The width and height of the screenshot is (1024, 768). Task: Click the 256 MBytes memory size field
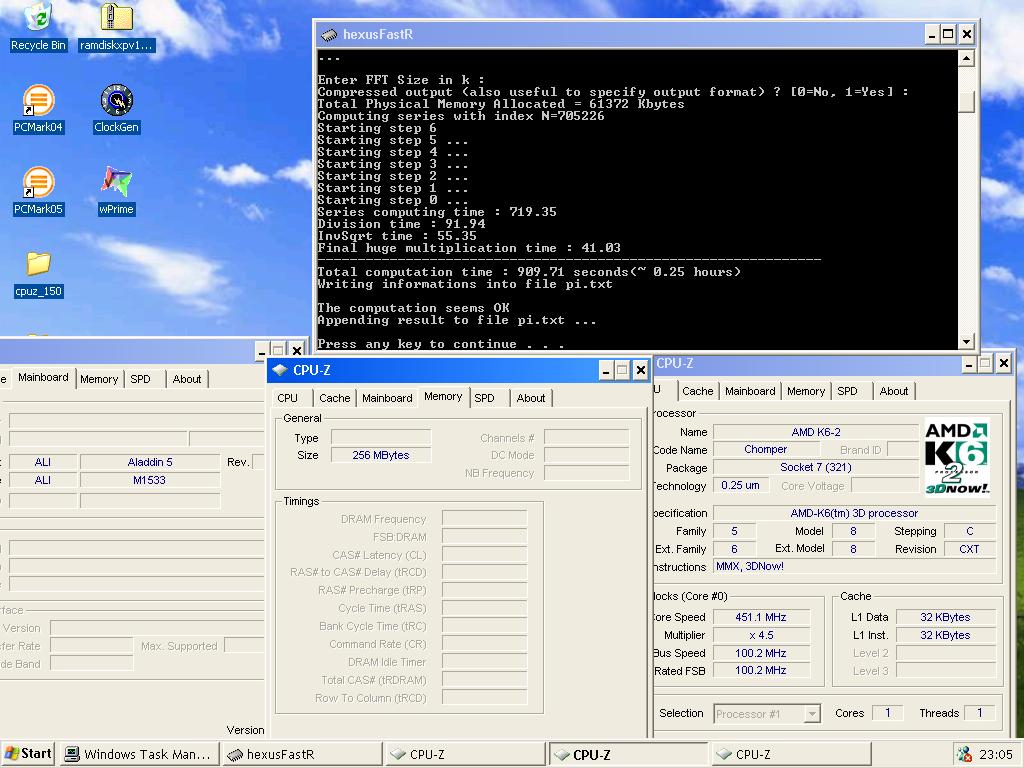pos(381,455)
